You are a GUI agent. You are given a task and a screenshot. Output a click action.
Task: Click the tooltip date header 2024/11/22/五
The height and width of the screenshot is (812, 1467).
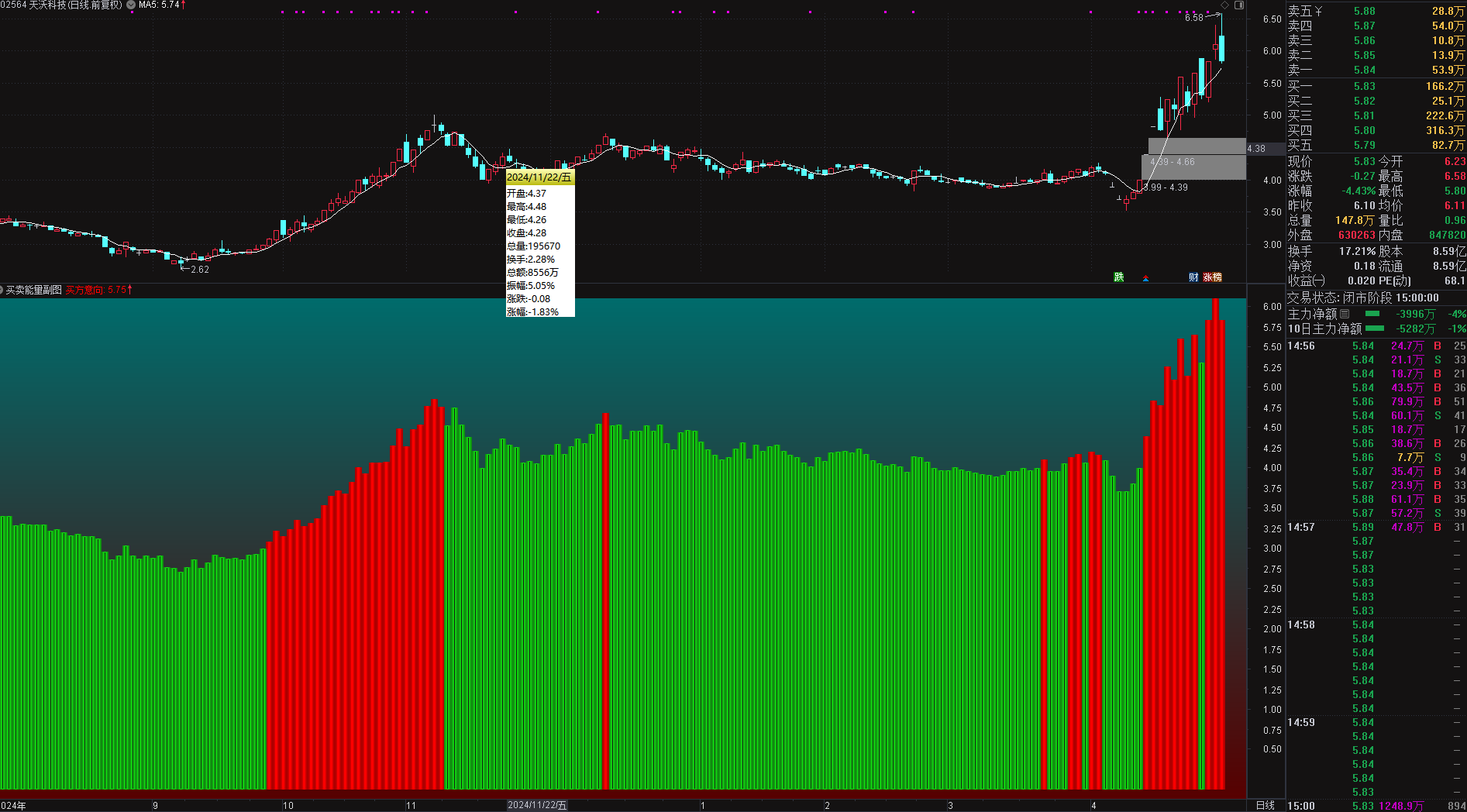click(x=539, y=177)
